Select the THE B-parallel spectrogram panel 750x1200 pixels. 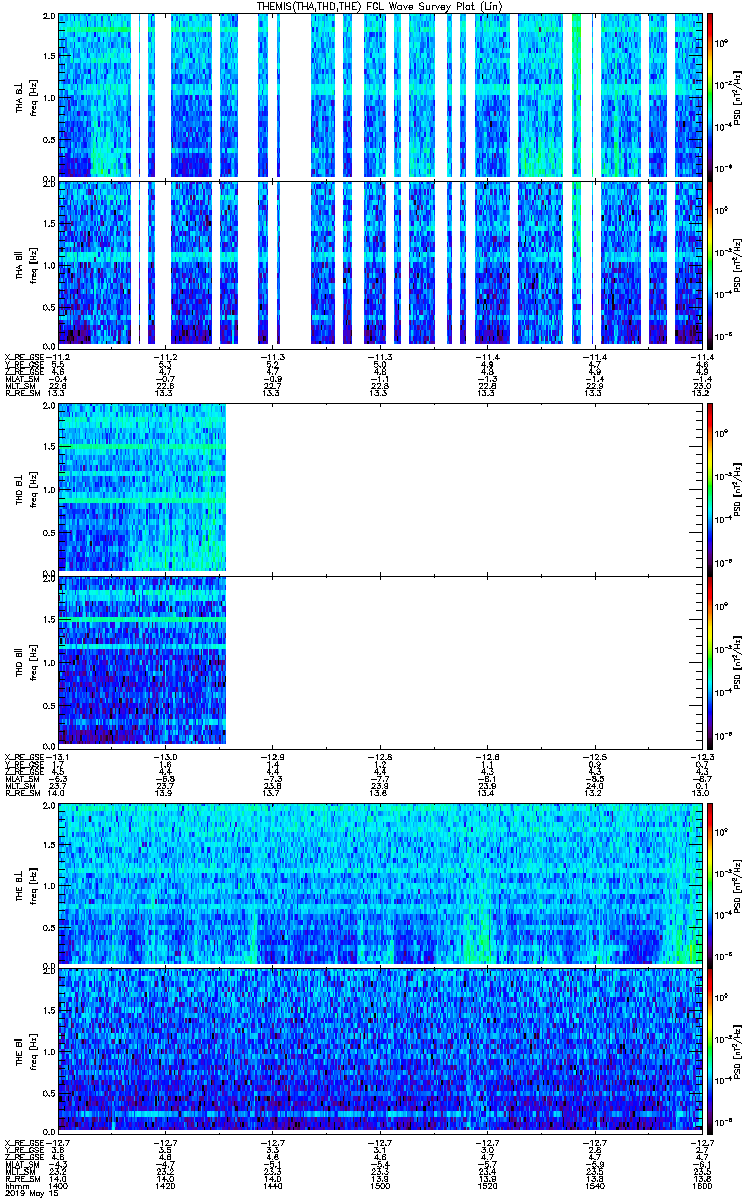[381, 1051]
